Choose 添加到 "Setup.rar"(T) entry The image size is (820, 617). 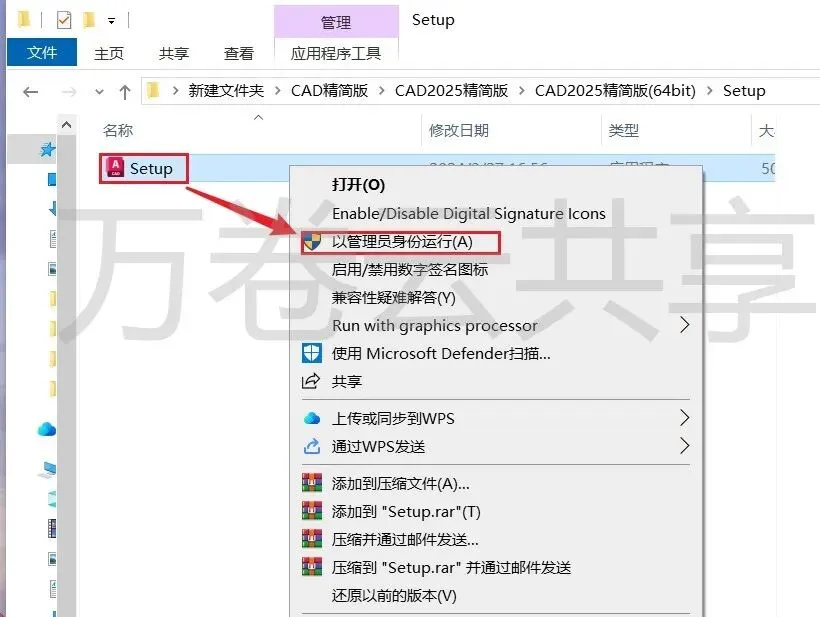[x=406, y=511]
